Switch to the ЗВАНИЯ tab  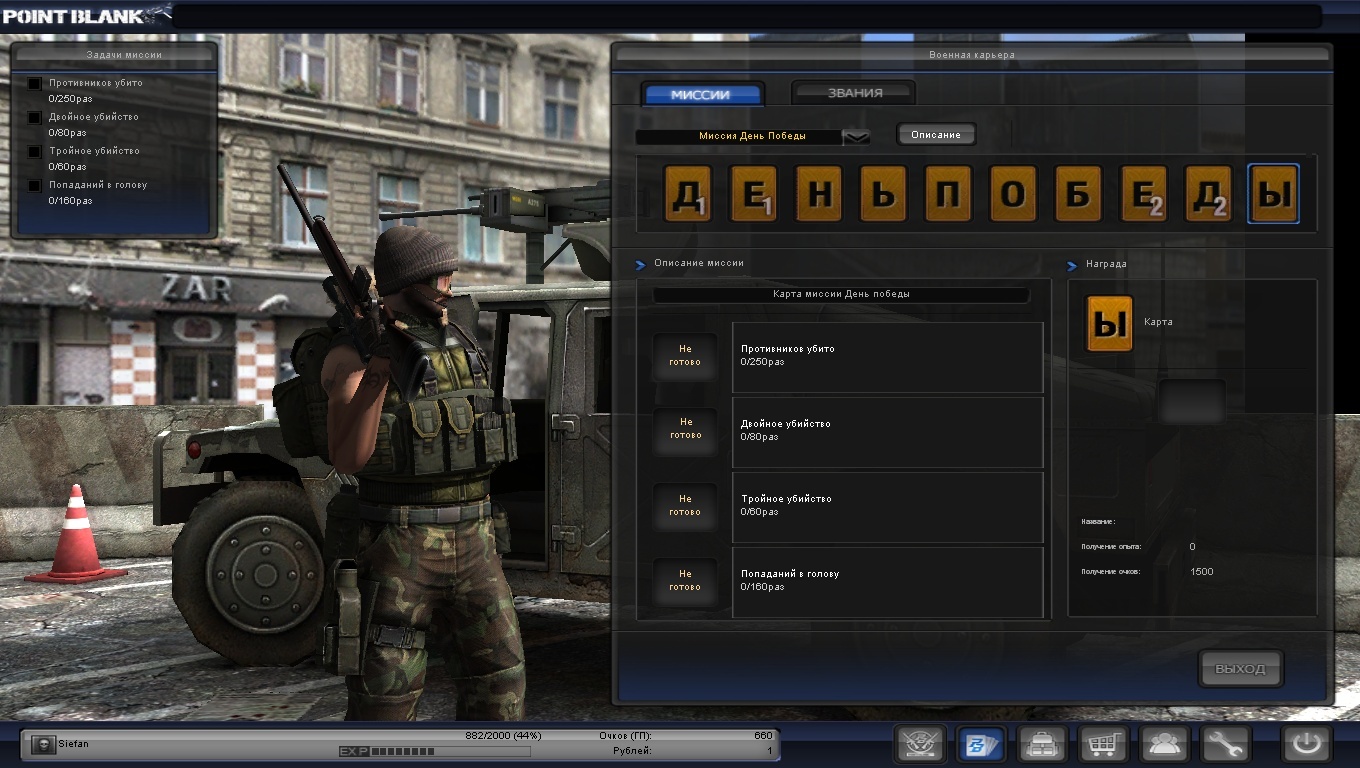coord(854,93)
